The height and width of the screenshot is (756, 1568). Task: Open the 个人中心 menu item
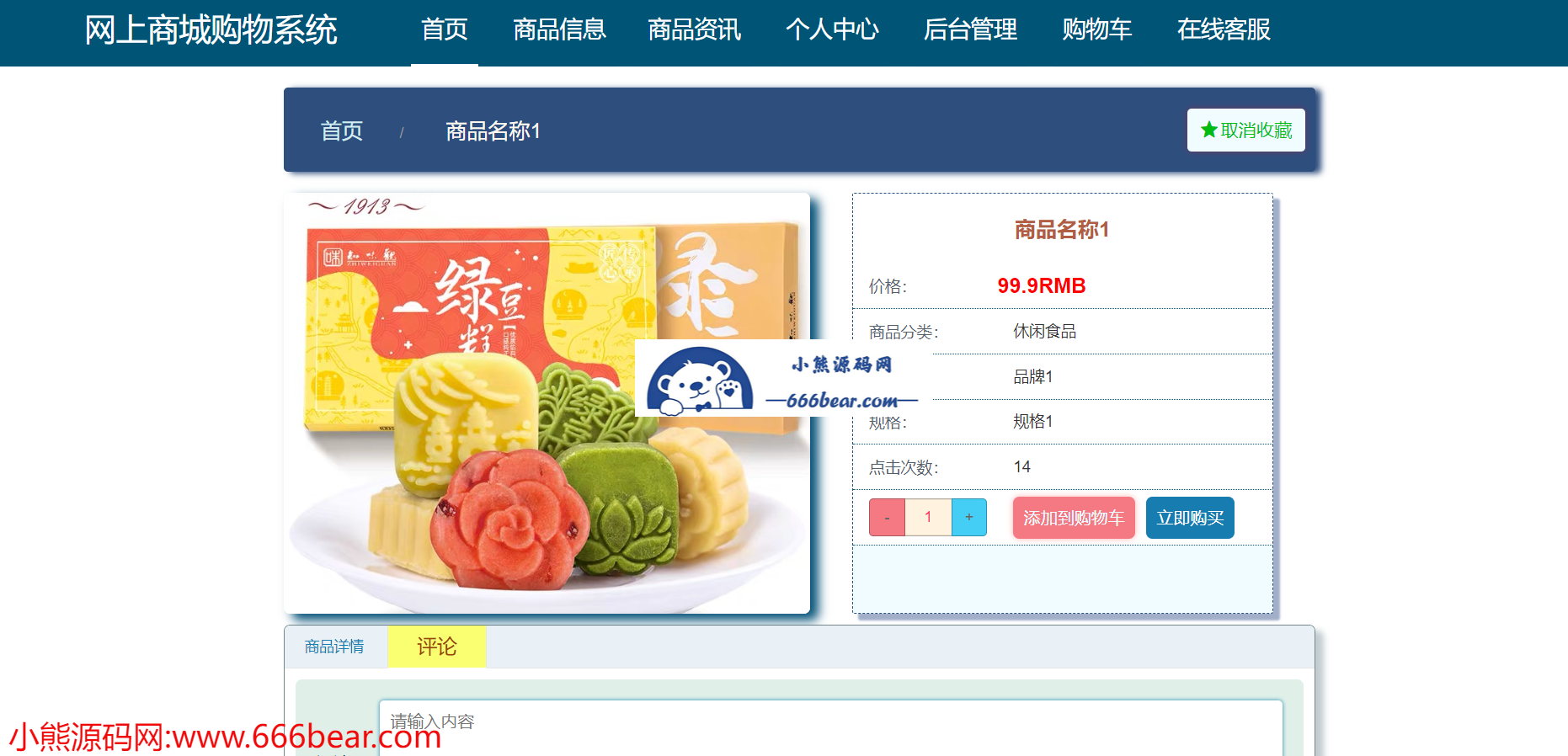pos(832,30)
